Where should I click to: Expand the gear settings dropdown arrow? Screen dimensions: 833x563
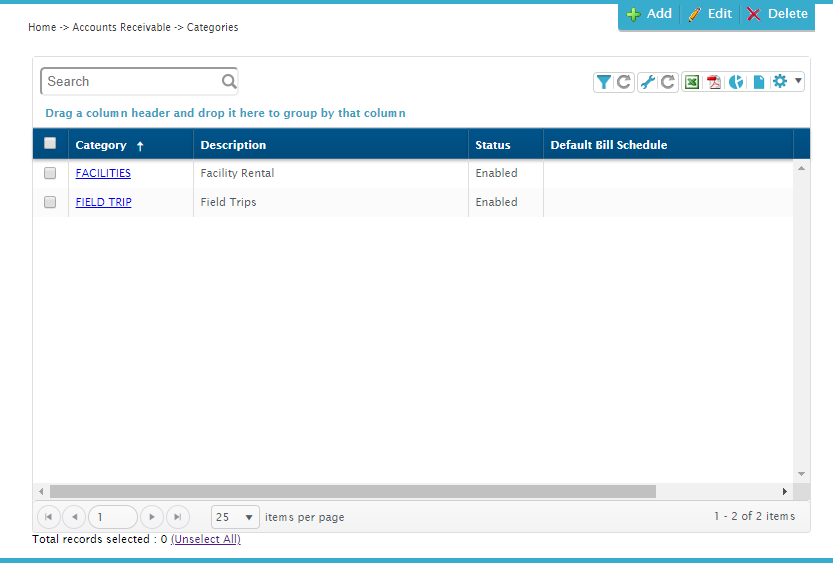click(798, 82)
